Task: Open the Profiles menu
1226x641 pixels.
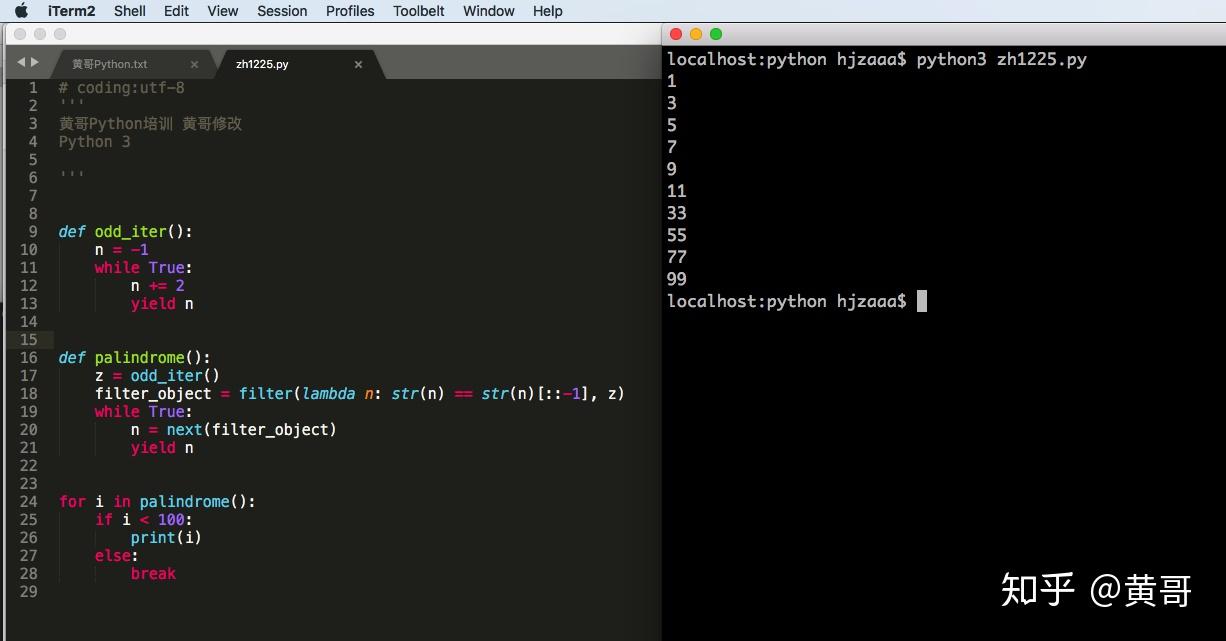Action: pos(349,11)
